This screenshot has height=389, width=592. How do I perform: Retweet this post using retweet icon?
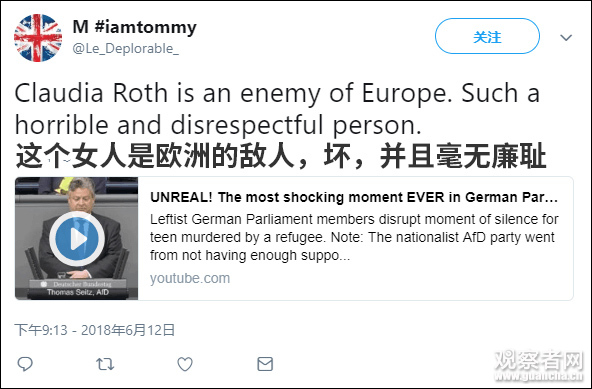(x=105, y=364)
